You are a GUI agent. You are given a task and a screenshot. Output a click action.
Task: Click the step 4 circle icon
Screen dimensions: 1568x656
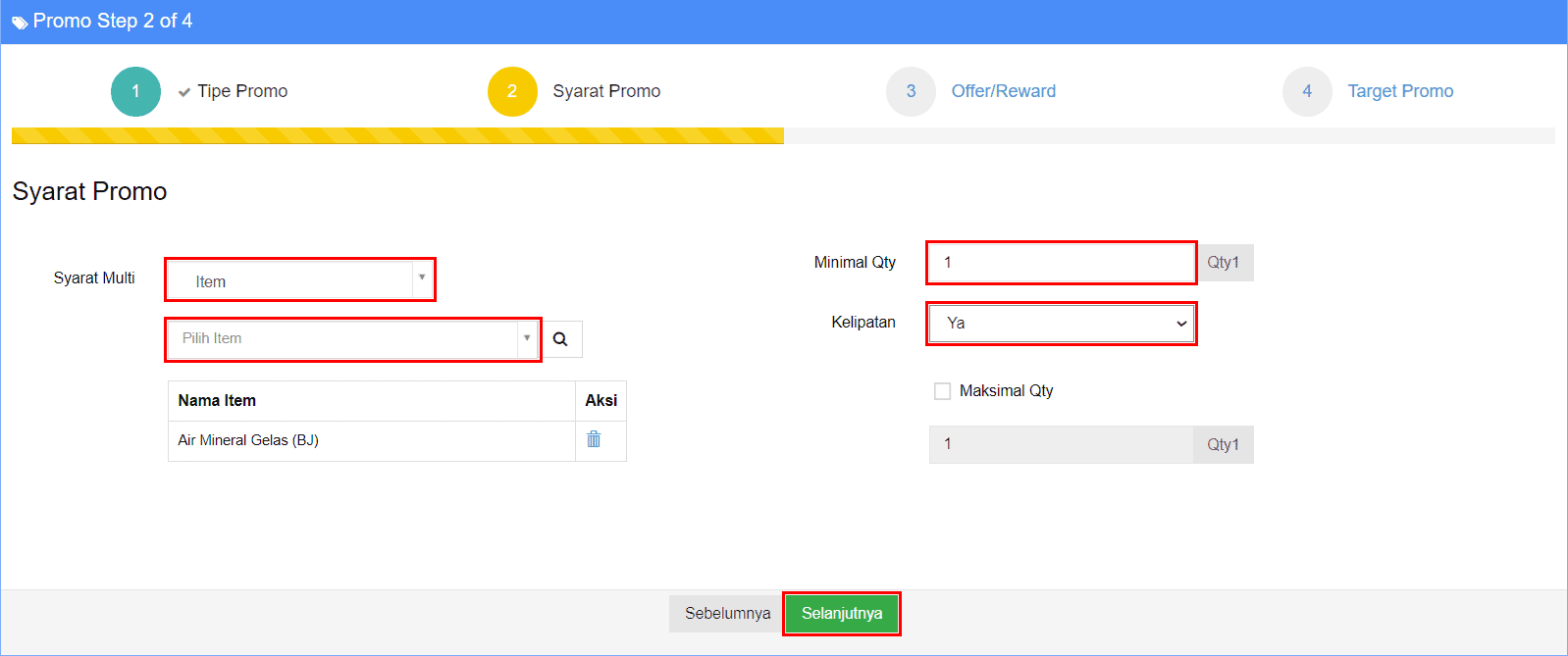(1307, 91)
